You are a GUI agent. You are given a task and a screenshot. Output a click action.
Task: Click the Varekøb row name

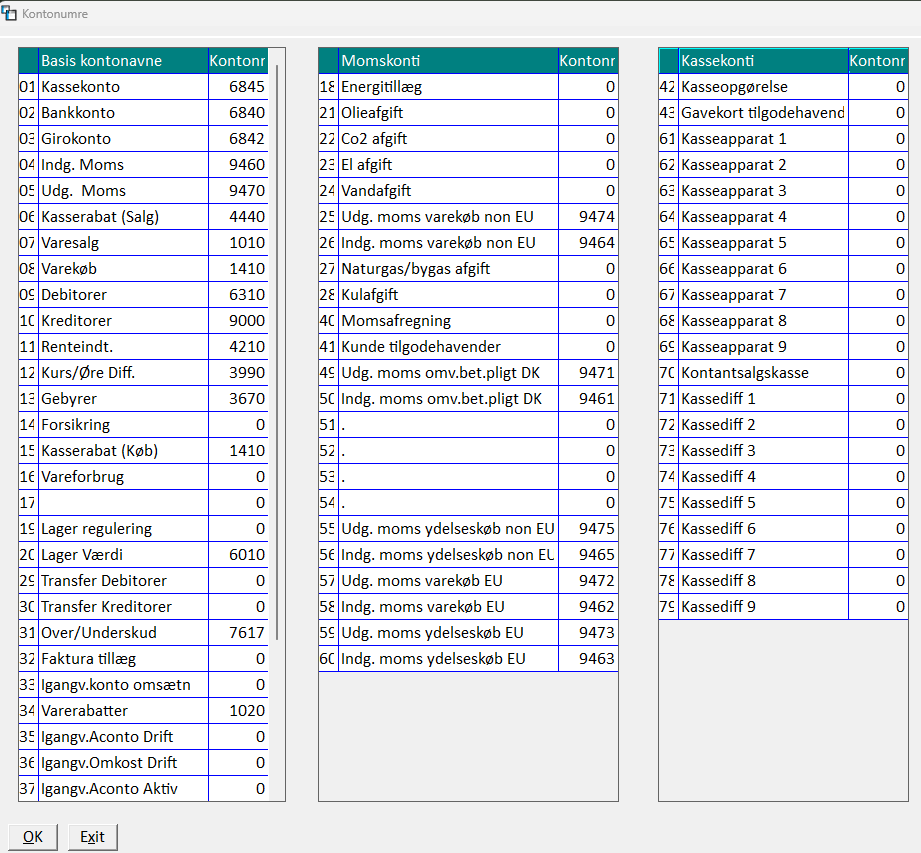click(x=123, y=268)
